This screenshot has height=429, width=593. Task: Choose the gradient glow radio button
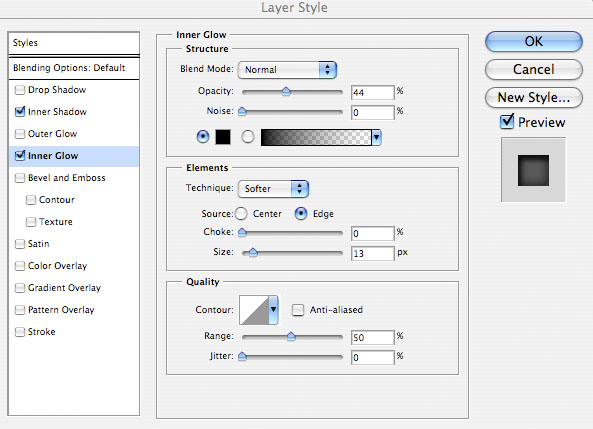click(x=248, y=137)
